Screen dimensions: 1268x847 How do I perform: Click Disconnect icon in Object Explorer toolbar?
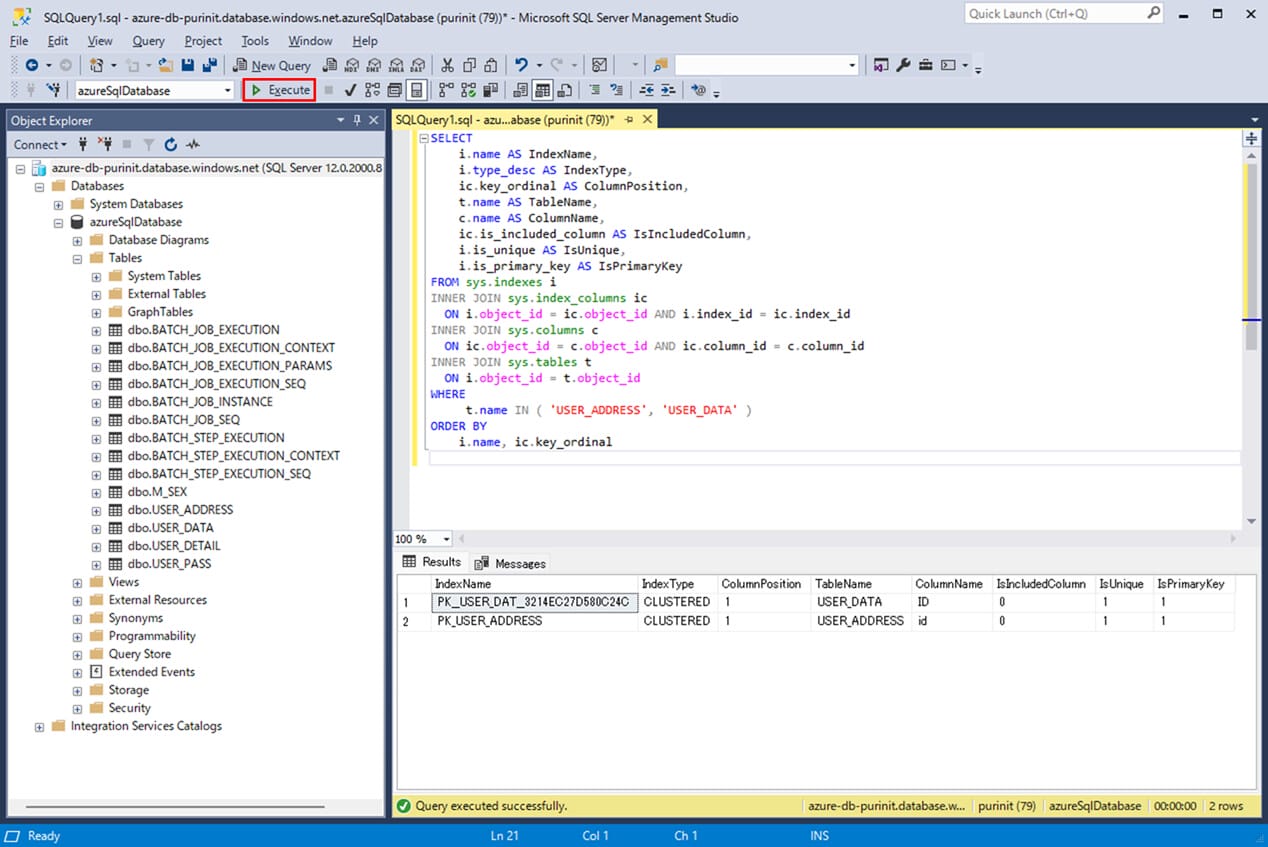[x=105, y=145]
